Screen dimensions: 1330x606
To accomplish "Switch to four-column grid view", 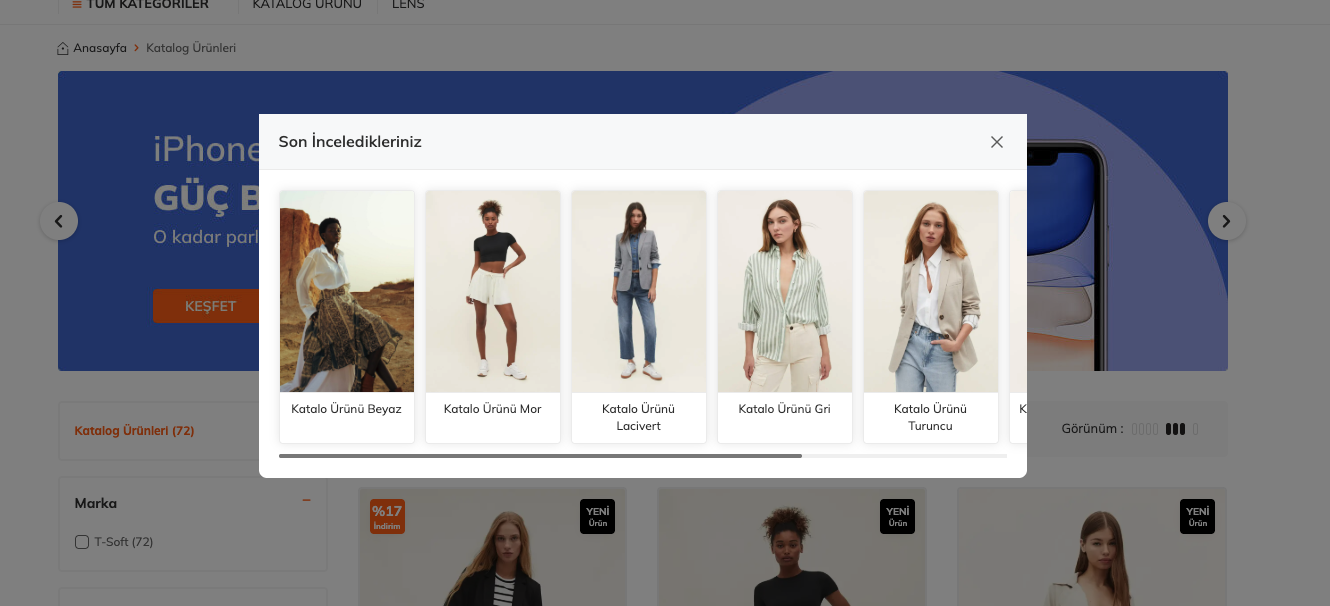I will (x=1146, y=429).
